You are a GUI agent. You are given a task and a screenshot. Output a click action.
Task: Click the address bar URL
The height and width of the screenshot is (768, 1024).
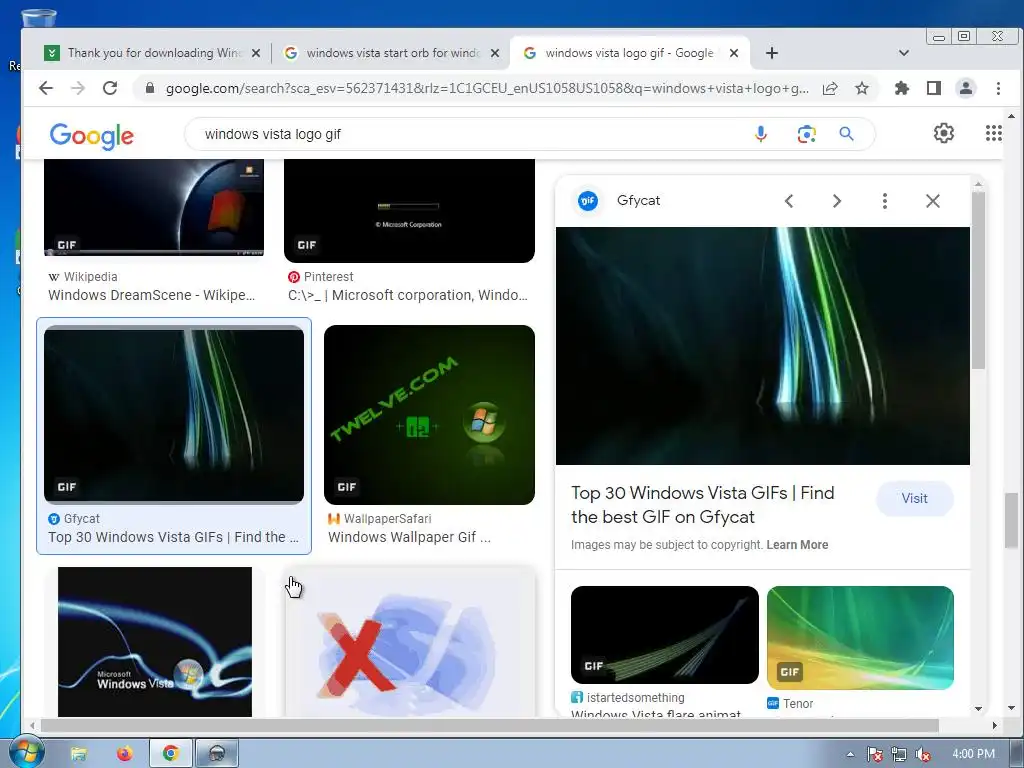[487, 88]
